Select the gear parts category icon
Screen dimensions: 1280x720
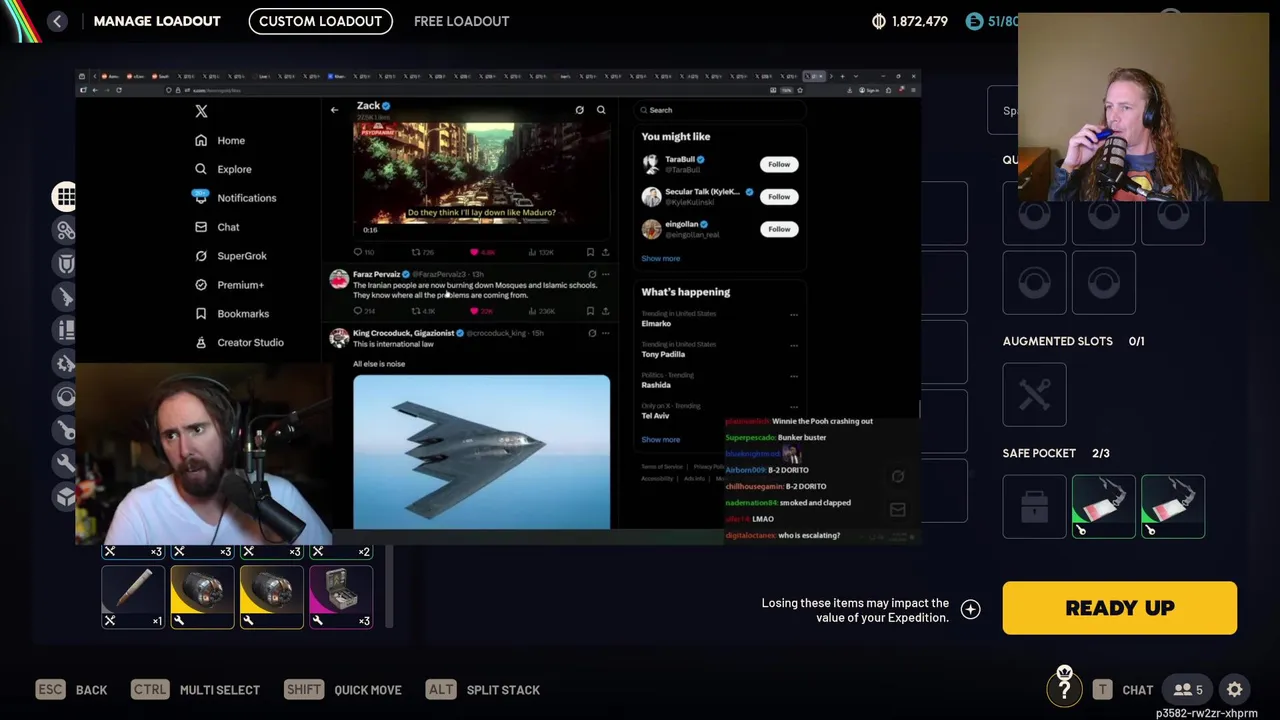pyautogui.click(x=65, y=363)
